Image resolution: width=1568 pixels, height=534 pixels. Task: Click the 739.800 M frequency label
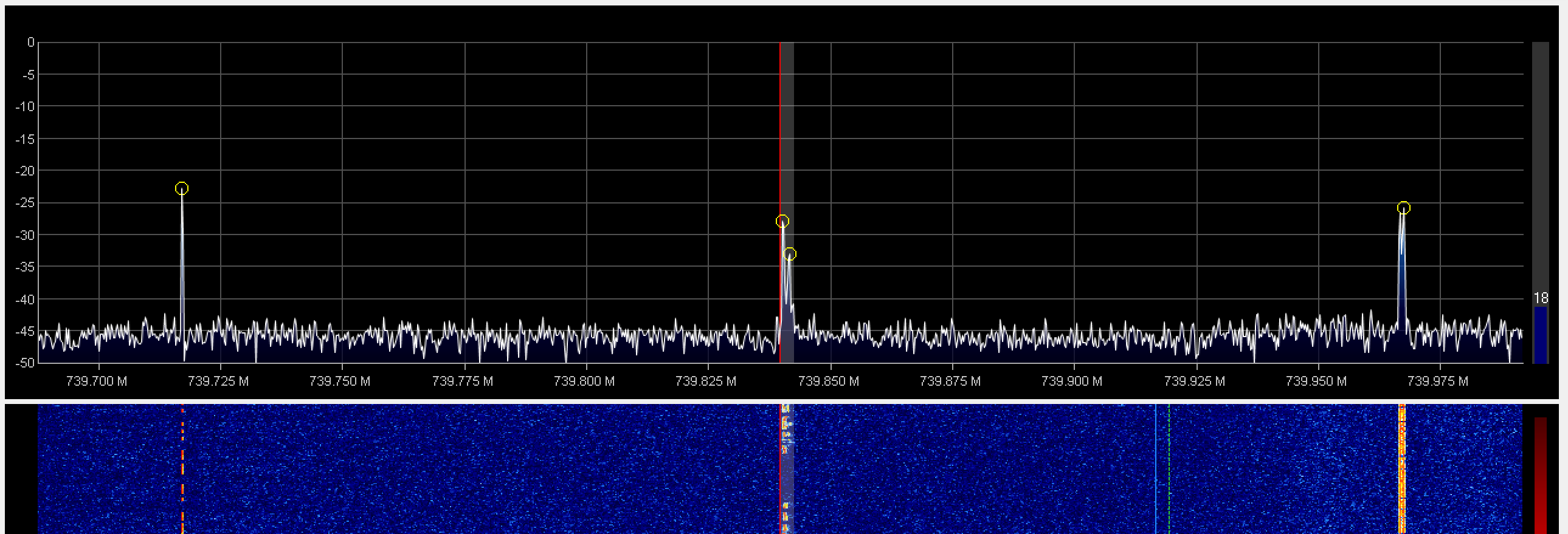click(x=584, y=382)
